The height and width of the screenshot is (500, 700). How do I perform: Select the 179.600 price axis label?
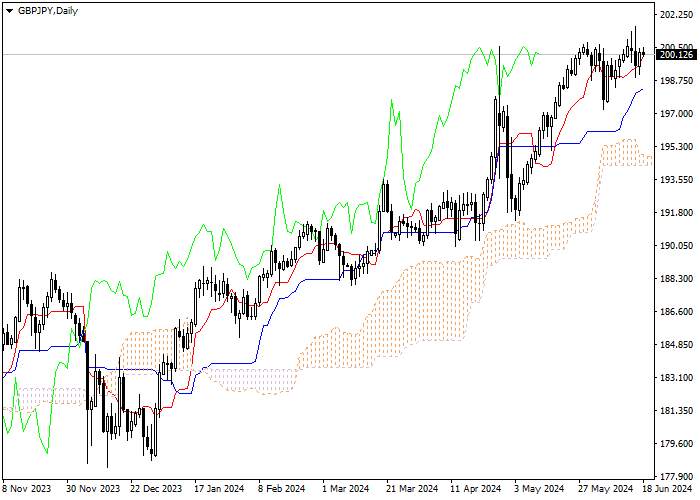tap(676, 444)
